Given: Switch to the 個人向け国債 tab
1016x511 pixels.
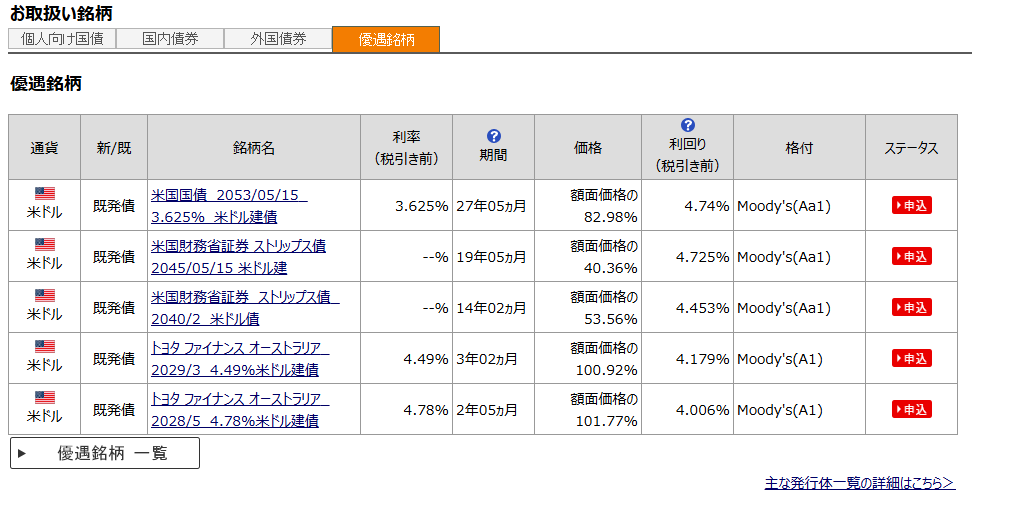Looking at the screenshot, I should (x=62, y=39).
